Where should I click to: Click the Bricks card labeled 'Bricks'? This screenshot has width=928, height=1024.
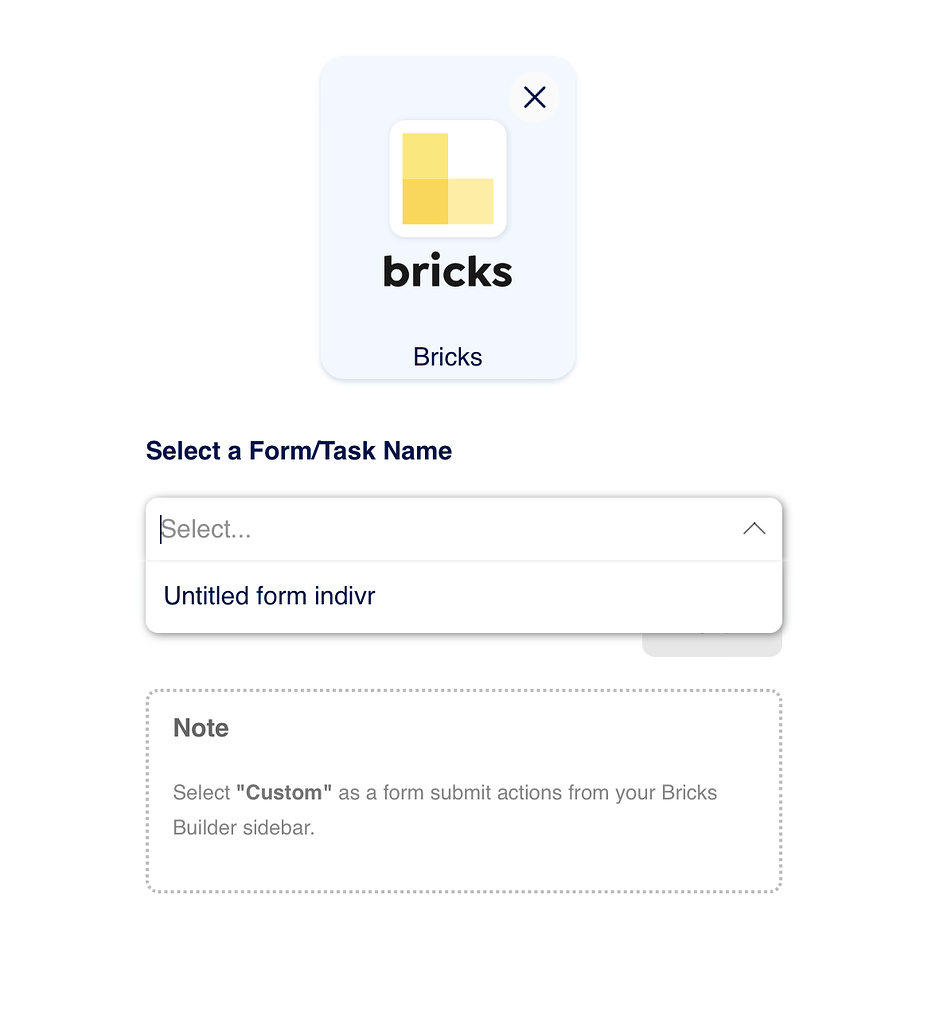[x=447, y=356]
